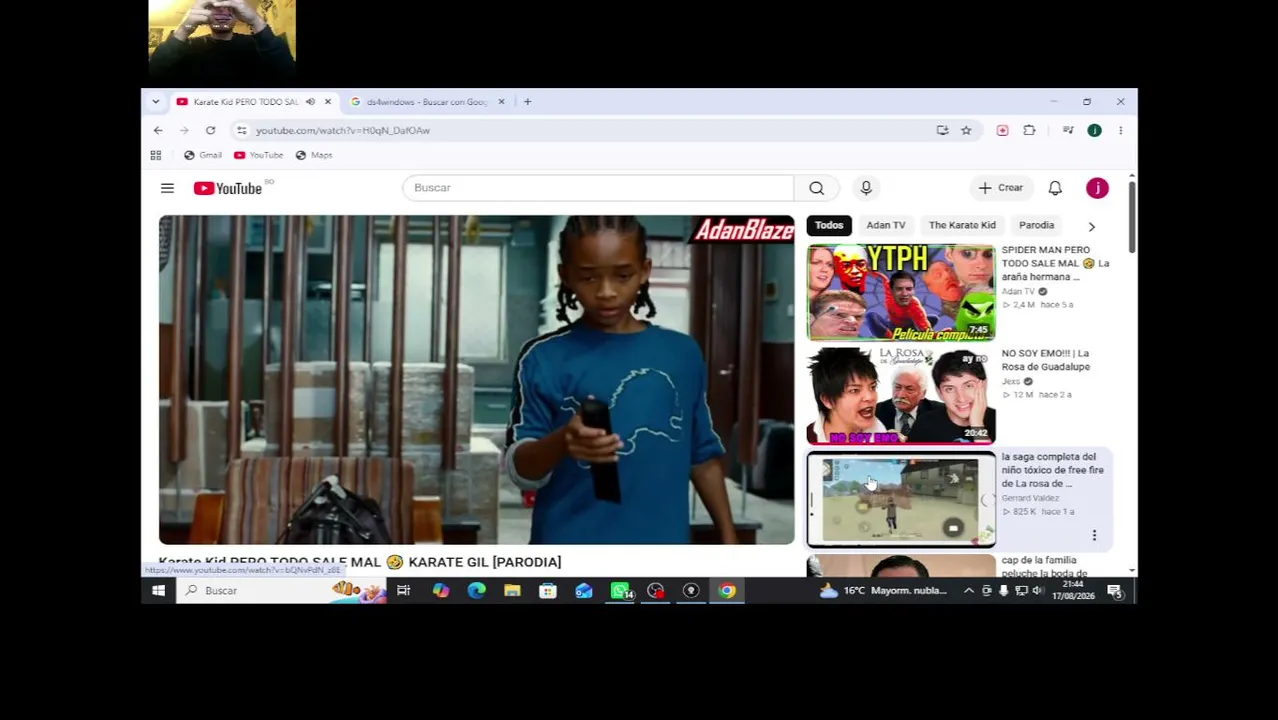Open Outlook mail from the taskbar

(x=584, y=591)
